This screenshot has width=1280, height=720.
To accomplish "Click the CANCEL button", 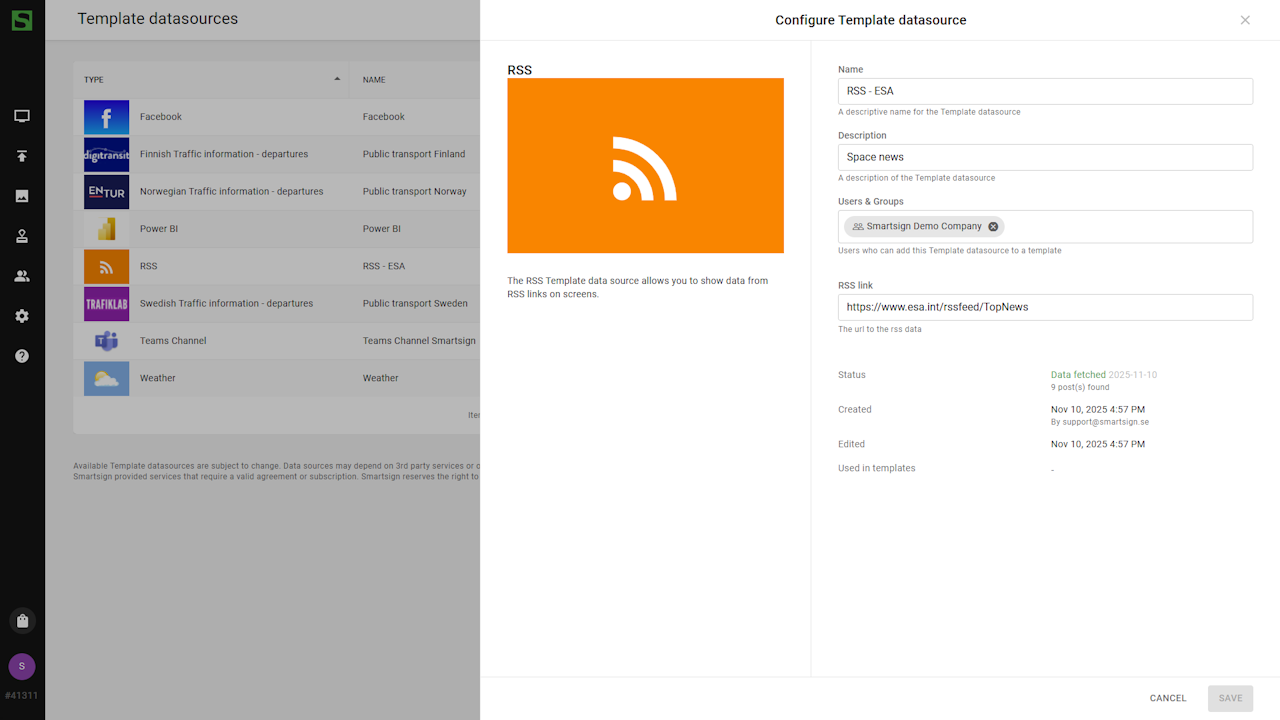I will click(x=1167, y=698).
